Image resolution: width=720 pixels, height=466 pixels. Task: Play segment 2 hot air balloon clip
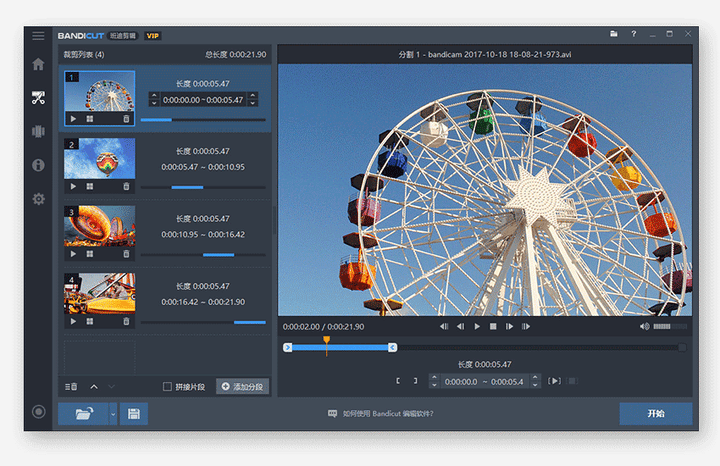[73, 186]
